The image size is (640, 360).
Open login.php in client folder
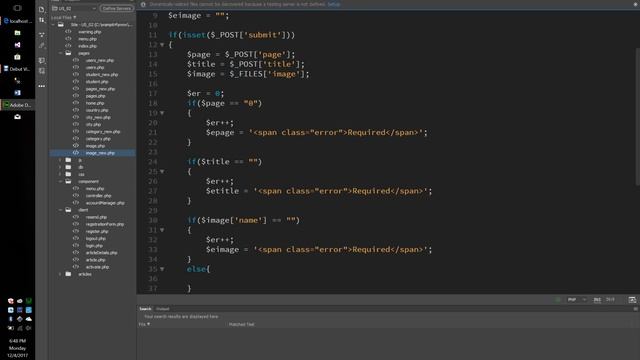pyautogui.click(x=94, y=246)
